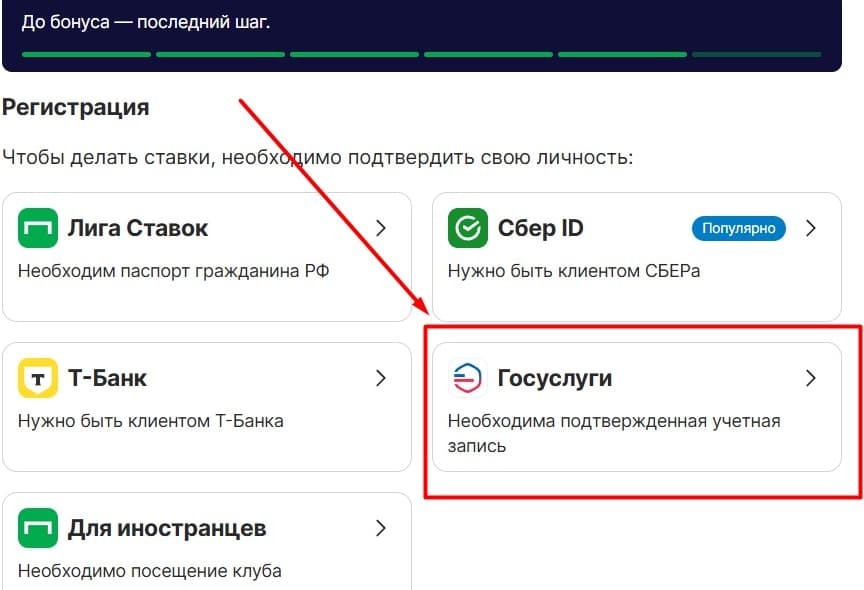Open the Для иностранцев chevron arrow
The width and height of the screenshot is (864, 590).
[x=380, y=528]
